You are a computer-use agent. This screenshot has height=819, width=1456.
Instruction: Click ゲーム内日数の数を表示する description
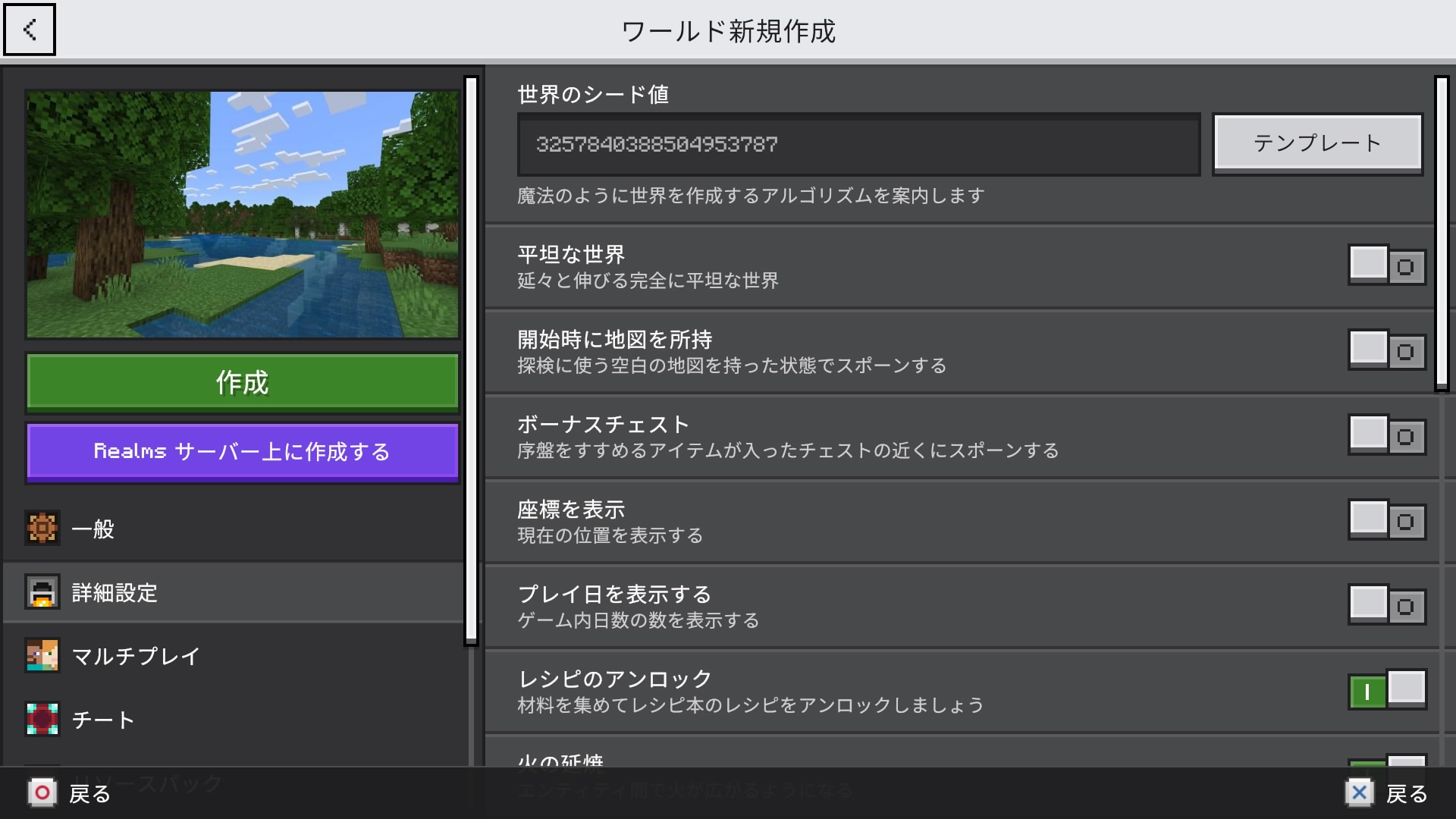pos(639,620)
